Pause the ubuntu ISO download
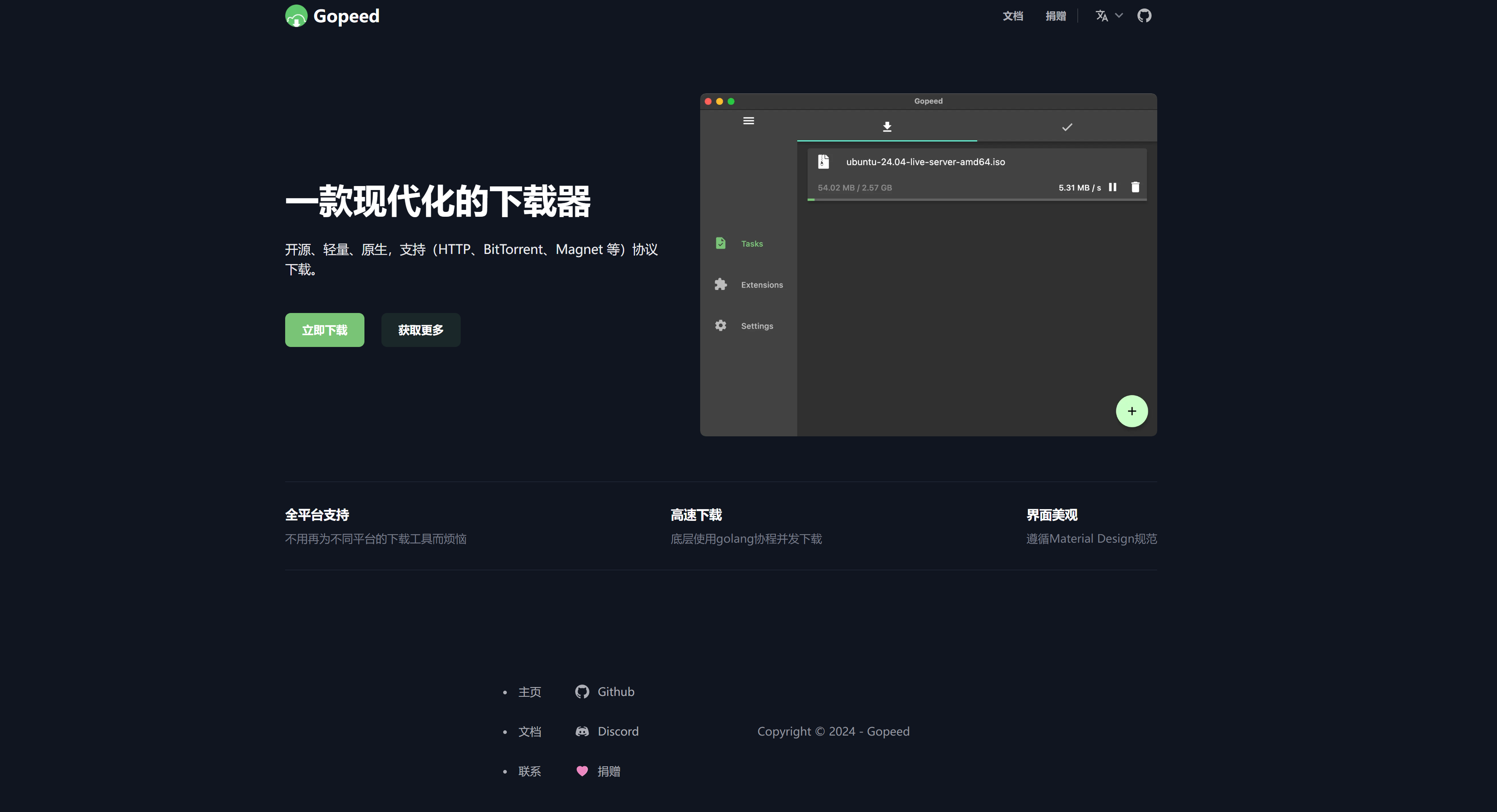Image resolution: width=1497 pixels, height=812 pixels. pos(1112,187)
